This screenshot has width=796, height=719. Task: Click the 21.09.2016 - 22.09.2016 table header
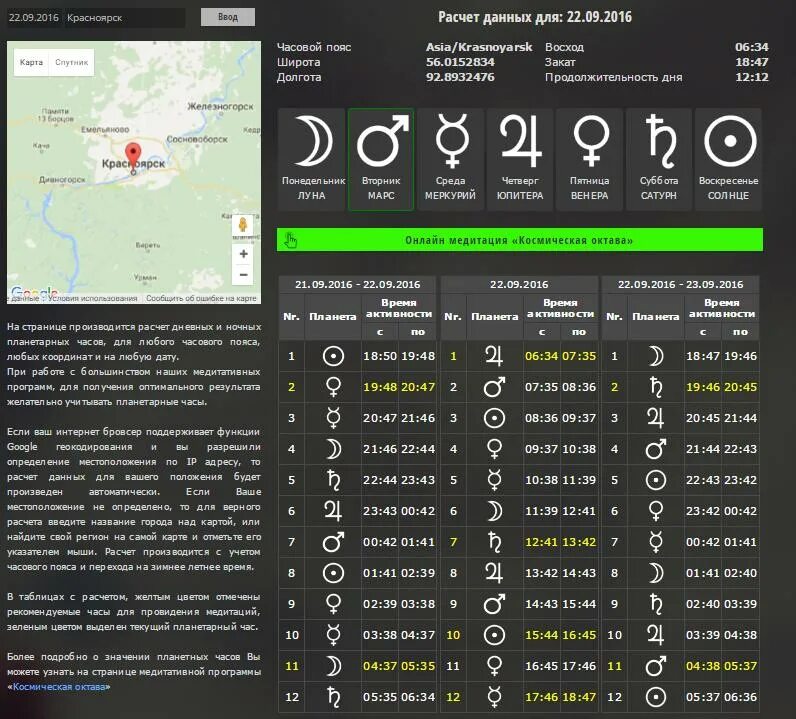pos(357,284)
